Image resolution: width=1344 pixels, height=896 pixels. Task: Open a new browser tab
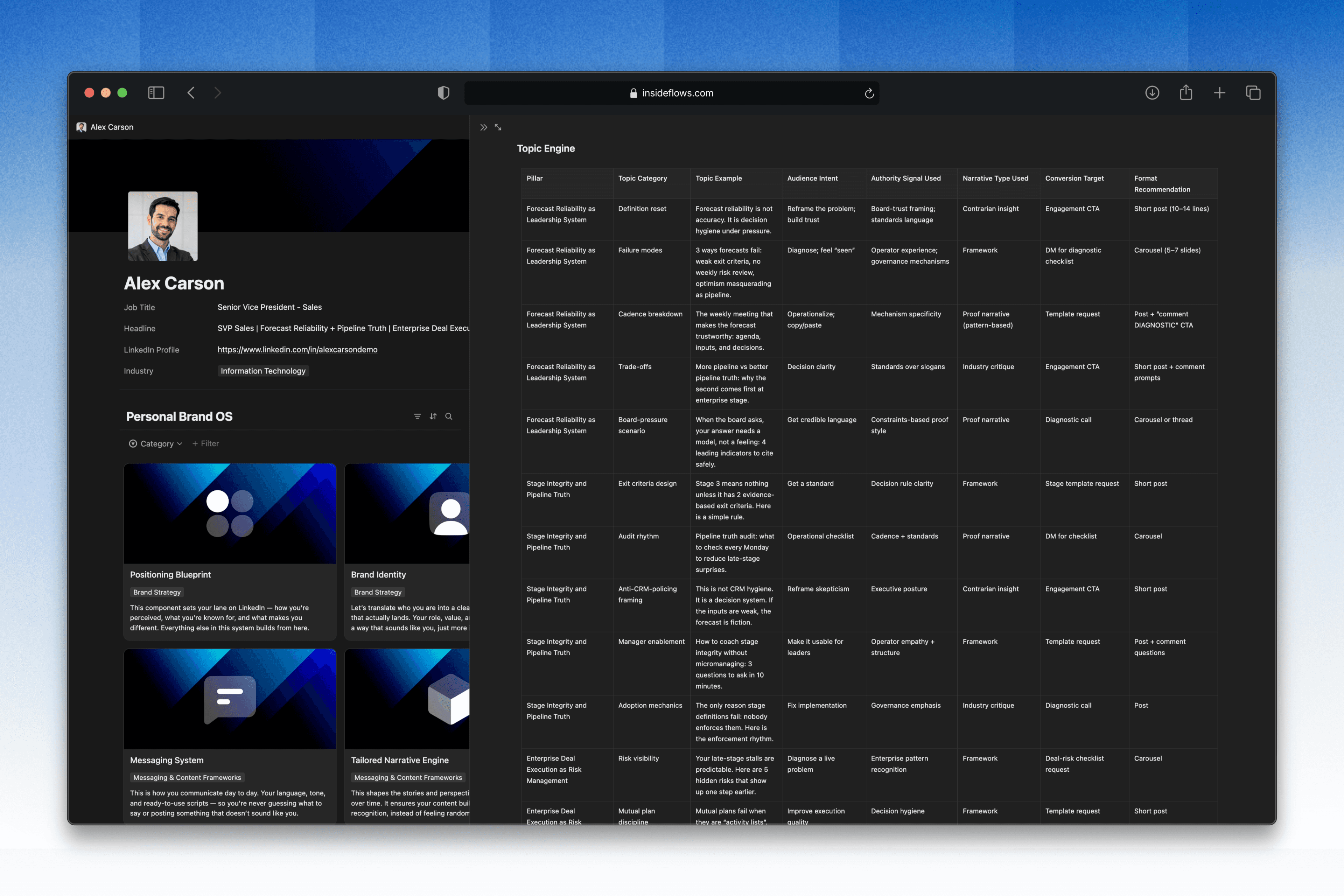coord(1219,92)
